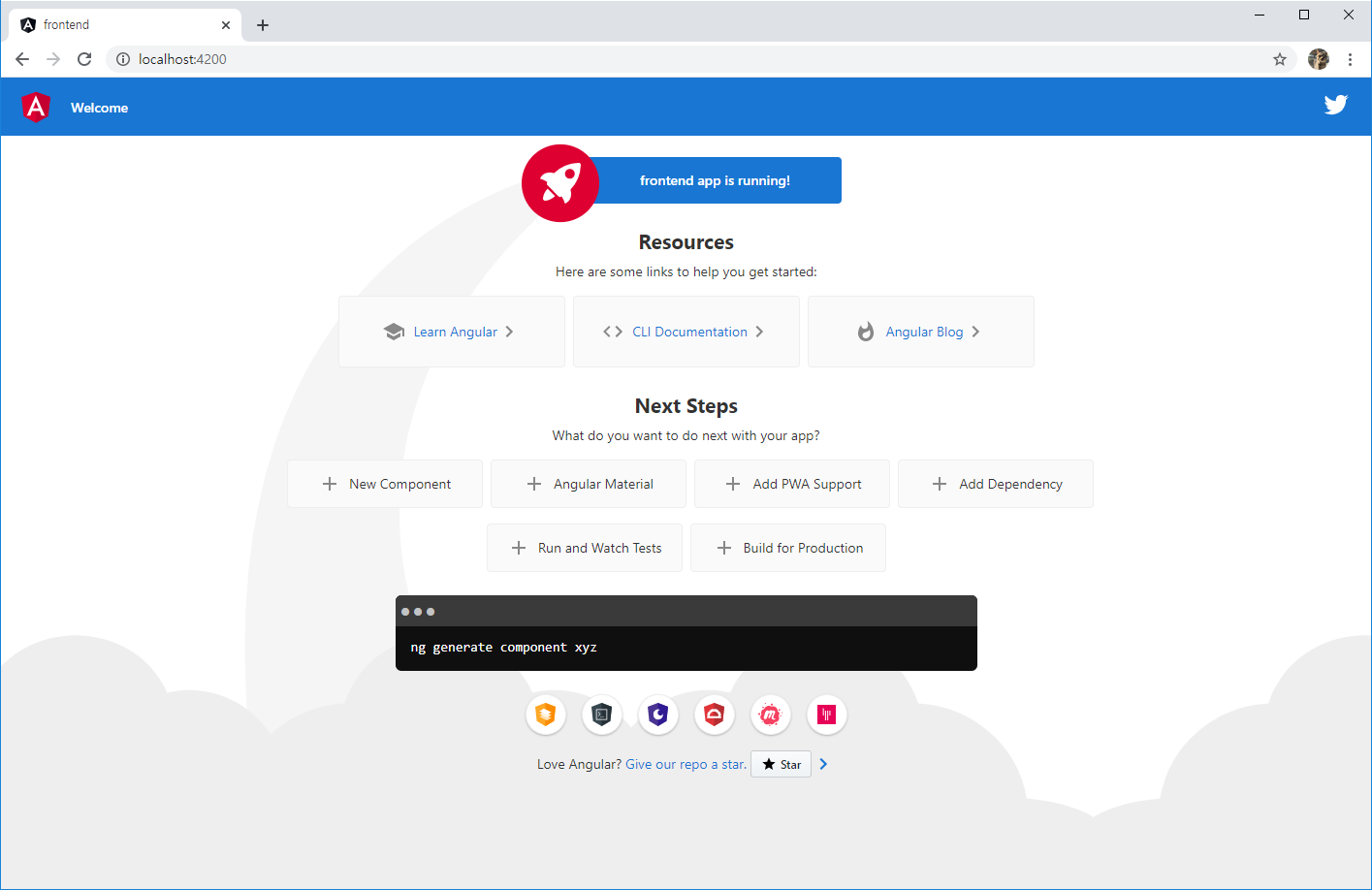Click the Welcome text in header
Screen dimensions: 1372x890
pyautogui.click(x=99, y=108)
